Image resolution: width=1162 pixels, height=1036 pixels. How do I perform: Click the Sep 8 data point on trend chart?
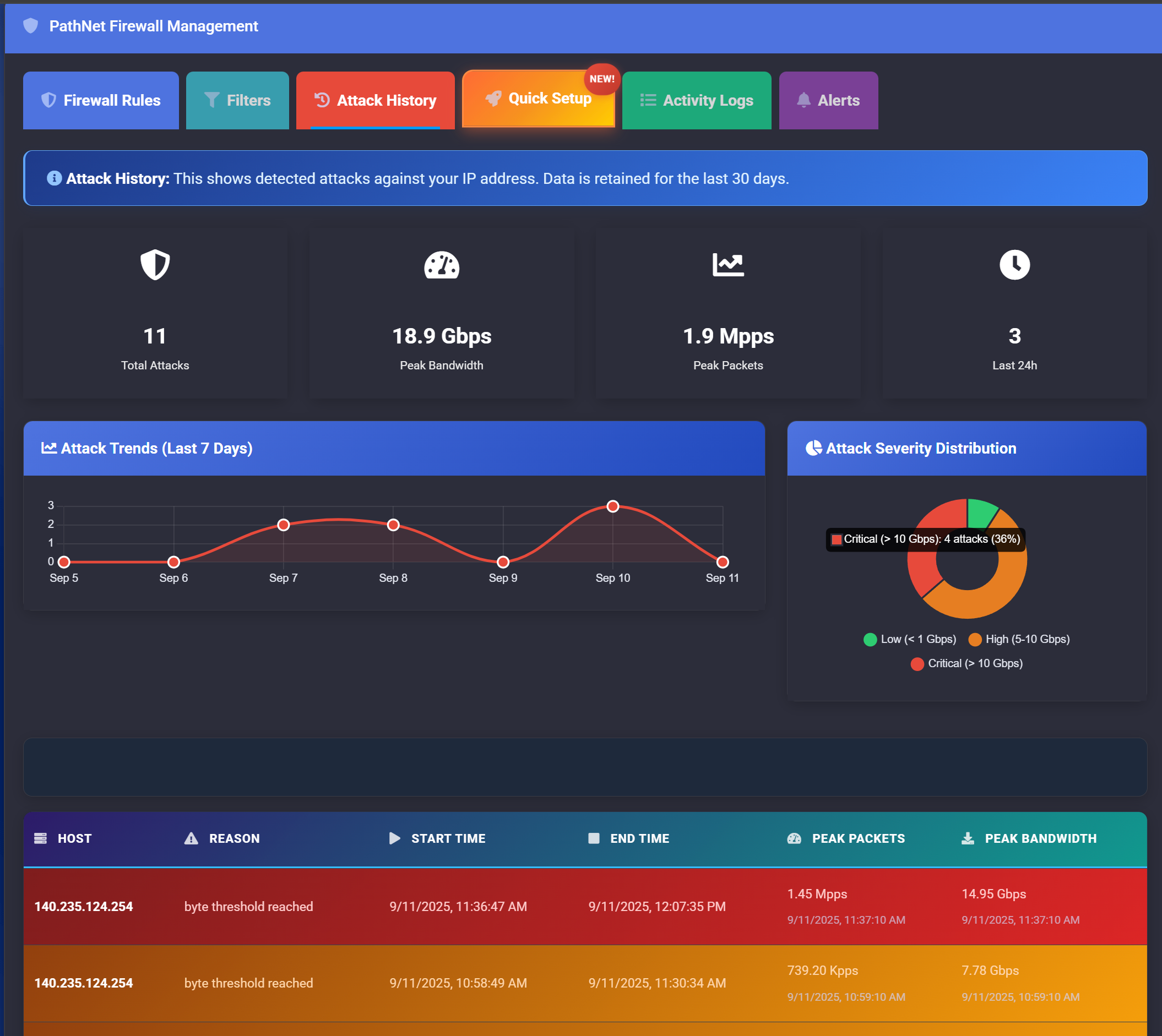tap(393, 525)
